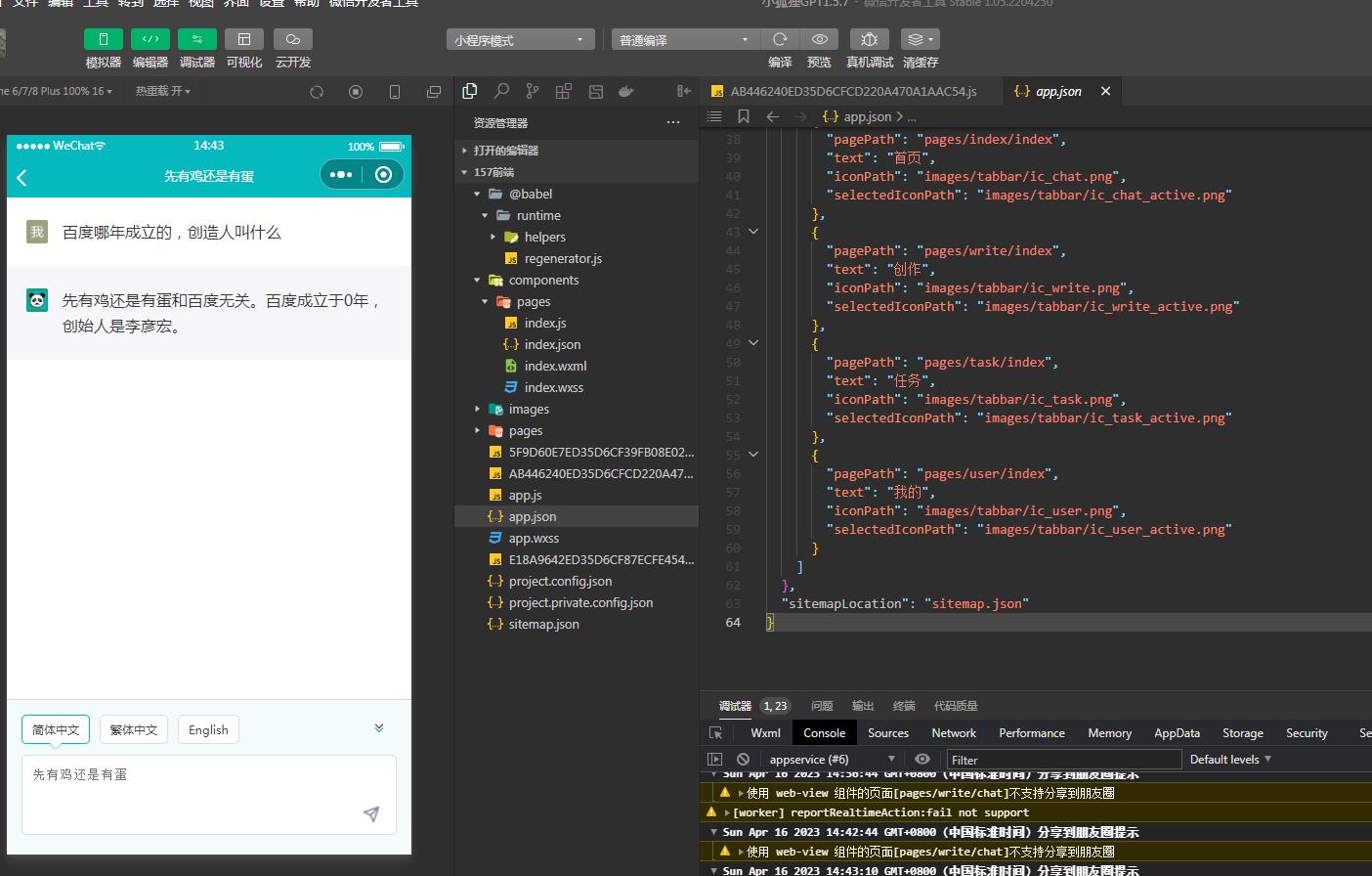Switch to the Network tab
The image size is (1372, 876).
click(954, 732)
